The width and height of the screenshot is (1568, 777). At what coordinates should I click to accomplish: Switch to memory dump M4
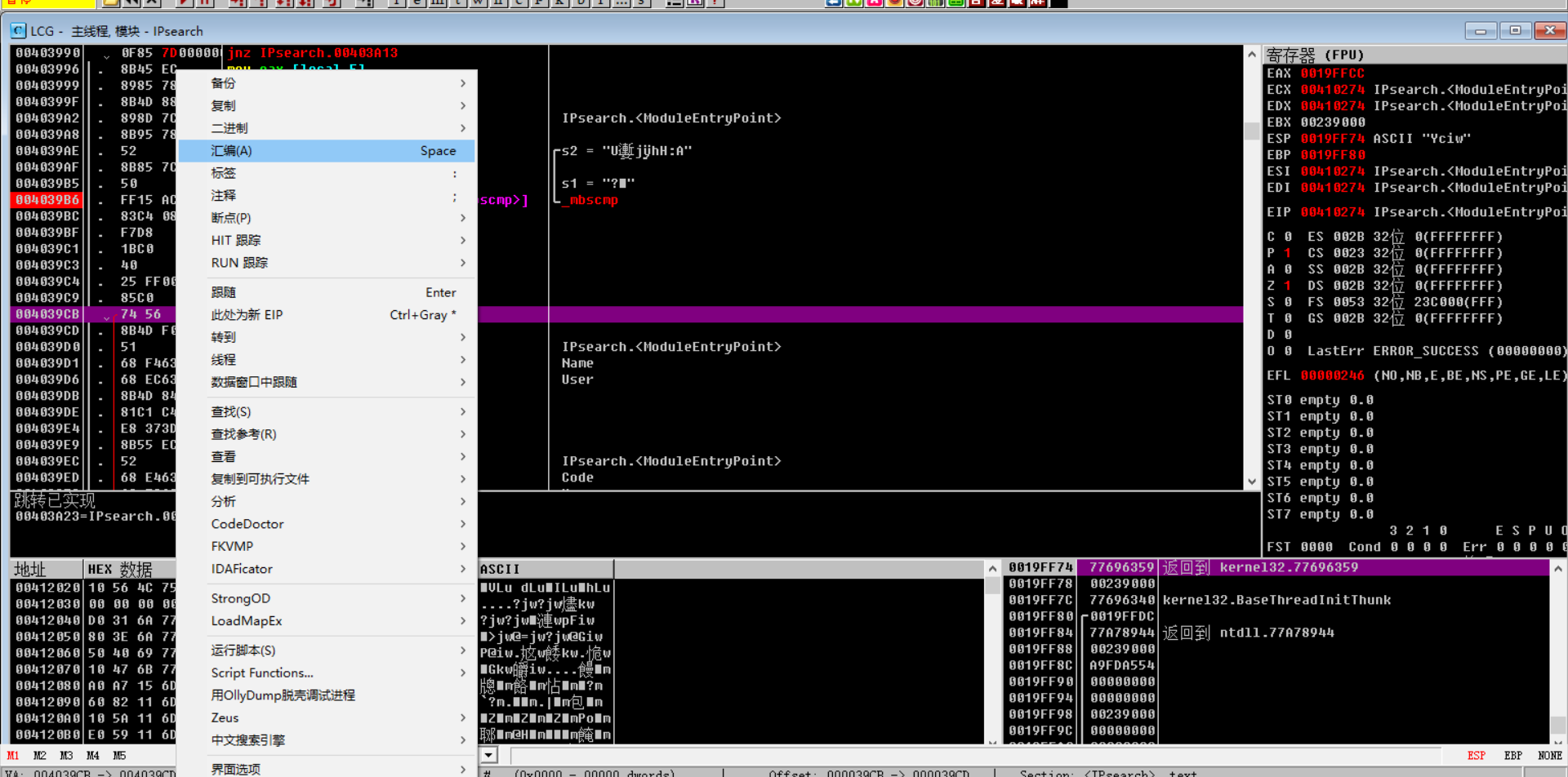click(x=93, y=756)
